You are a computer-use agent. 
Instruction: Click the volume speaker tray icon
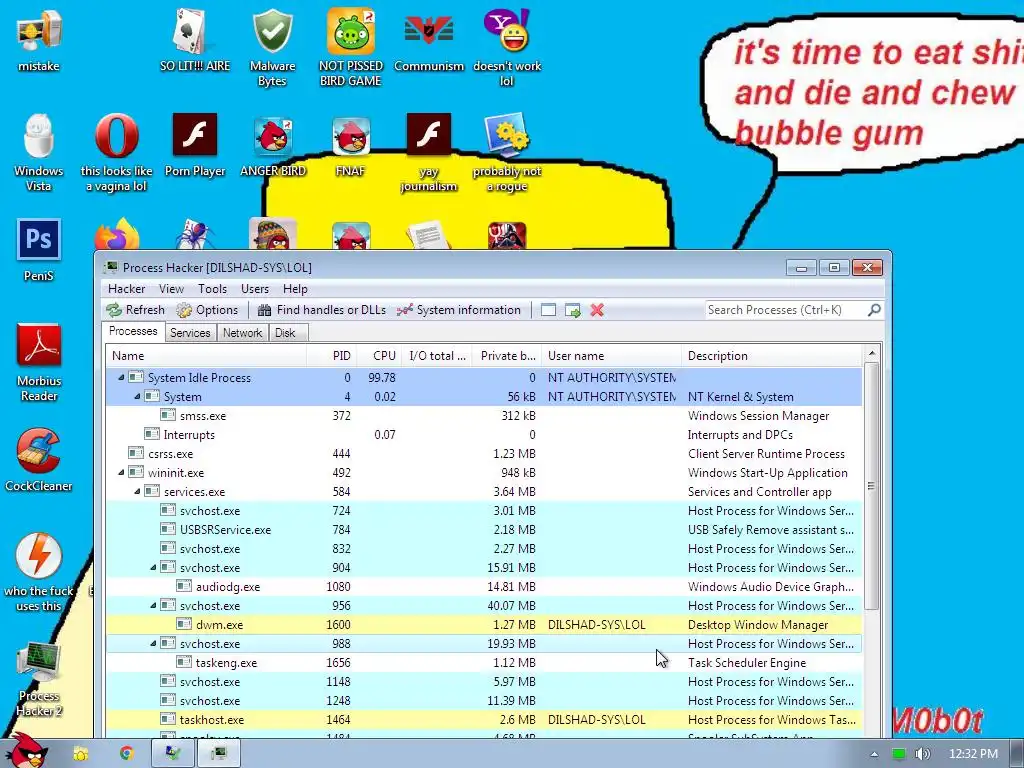[x=922, y=754]
